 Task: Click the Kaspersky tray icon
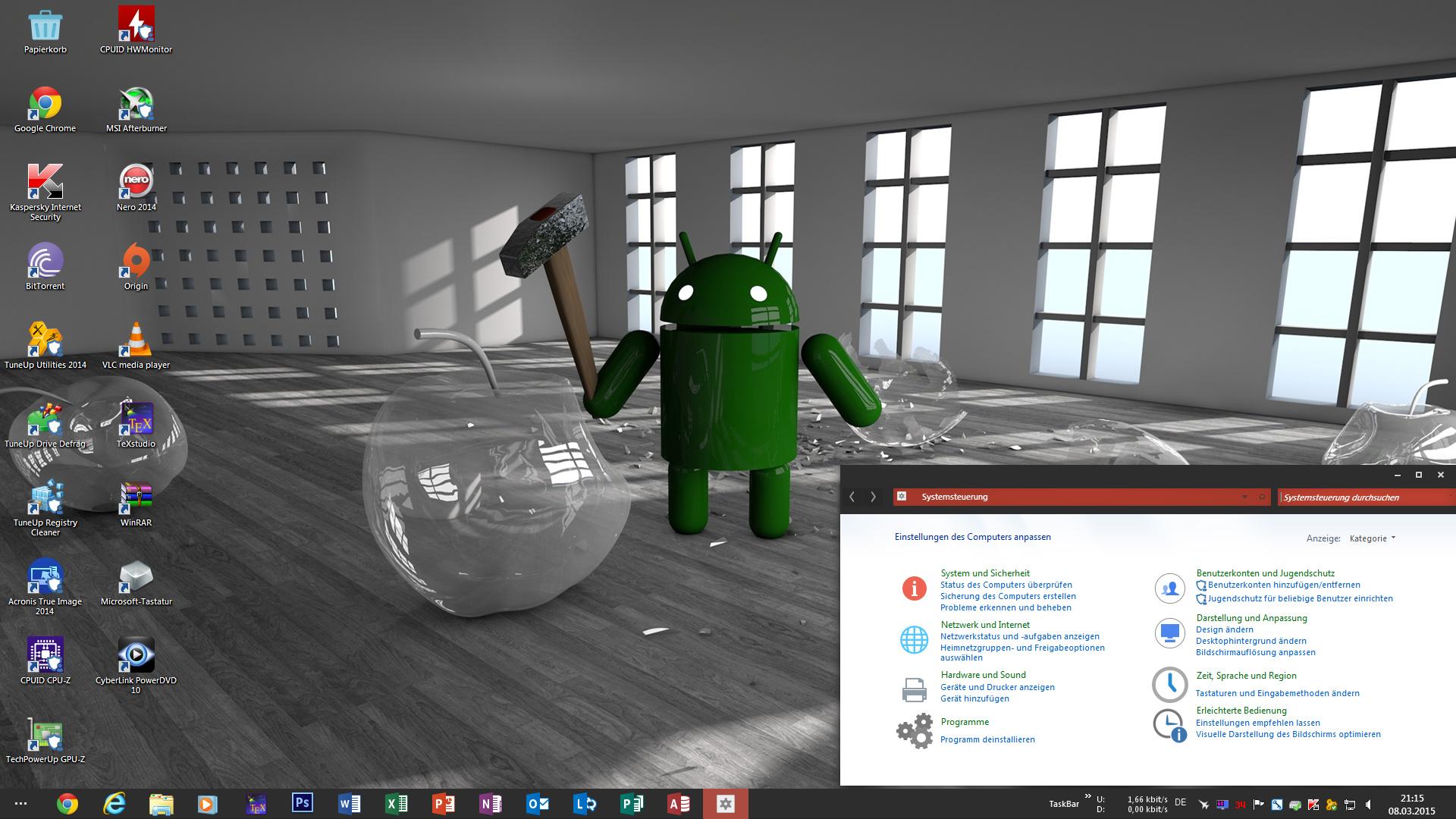(x=1313, y=805)
